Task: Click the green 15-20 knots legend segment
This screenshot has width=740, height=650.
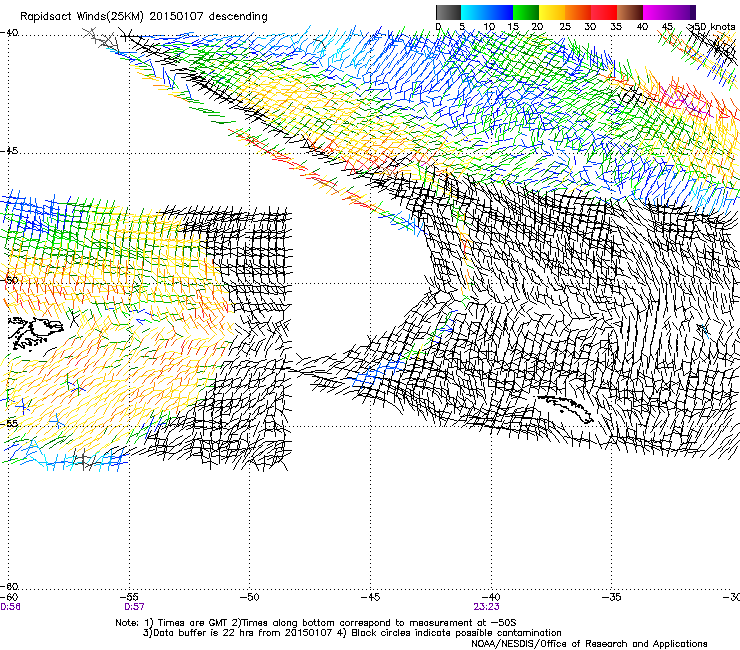Action: click(526, 12)
